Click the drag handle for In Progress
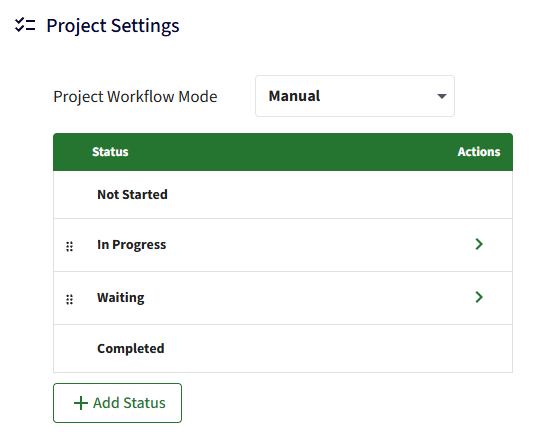This screenshot has width=535, height=432. click(69, 246)
